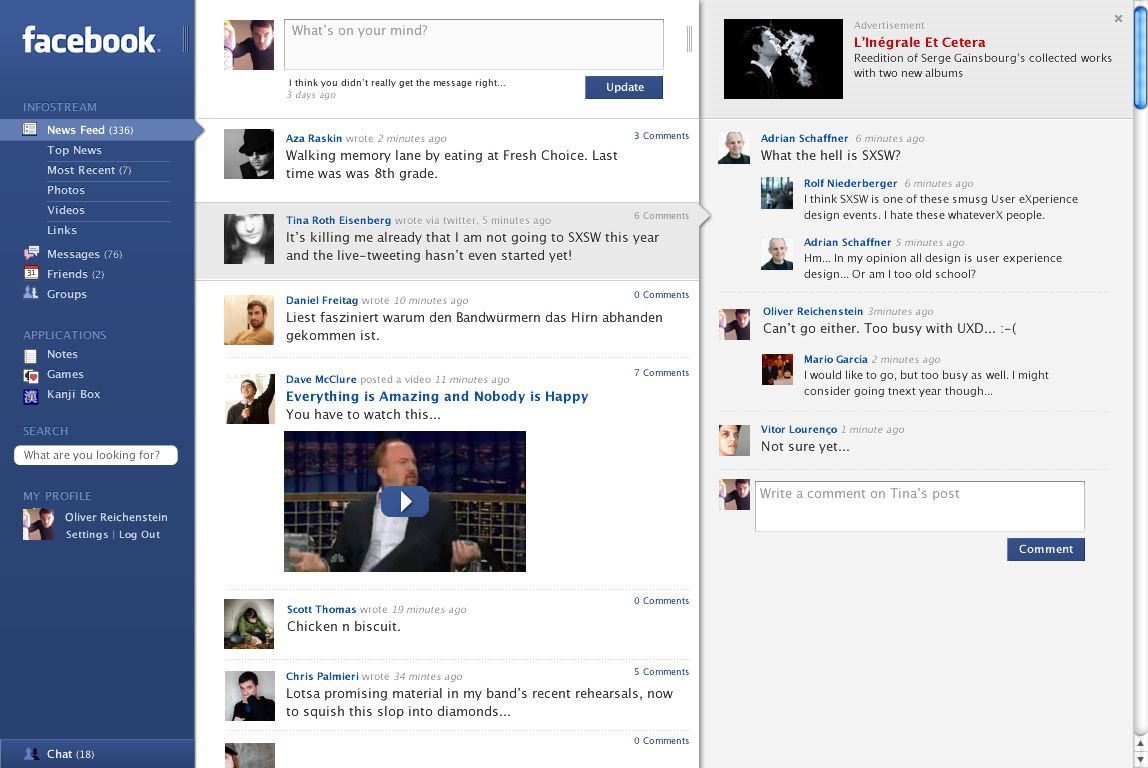Viewport: 1148px width, 768px height.
Task: Click the Groups people icon
Action: click(31, 293)
